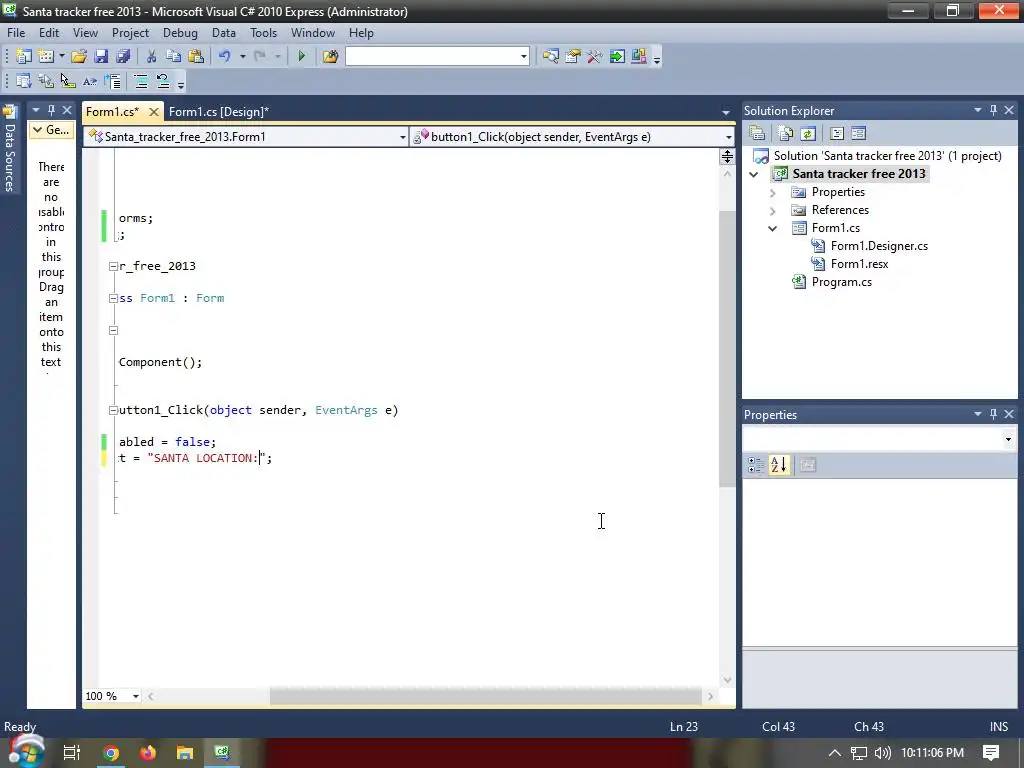
Task: Close the Form1.cs* tab
Action: coord(154,112)
